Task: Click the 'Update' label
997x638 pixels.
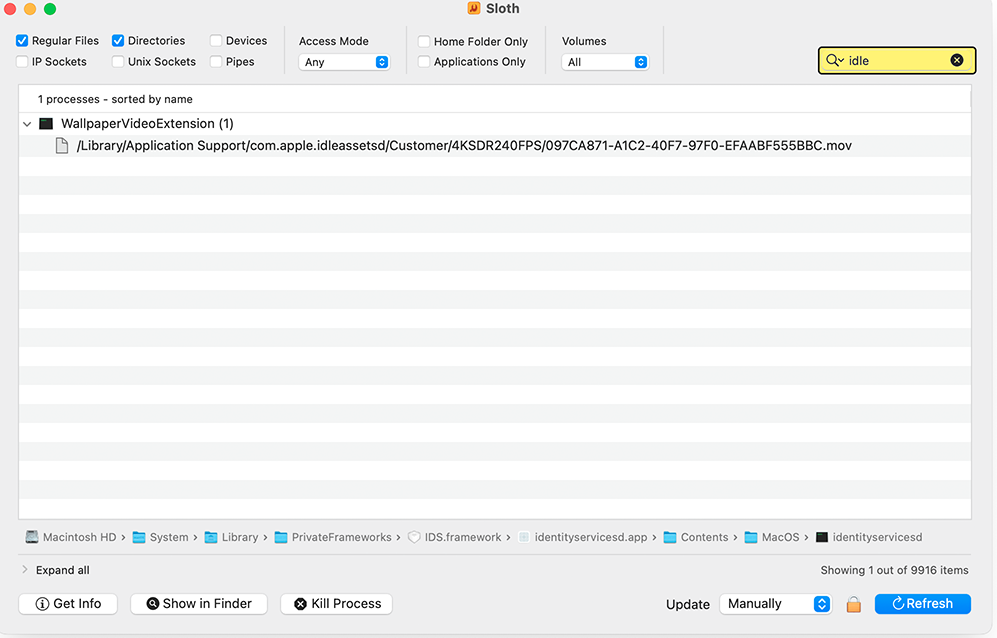Action: 687,604
